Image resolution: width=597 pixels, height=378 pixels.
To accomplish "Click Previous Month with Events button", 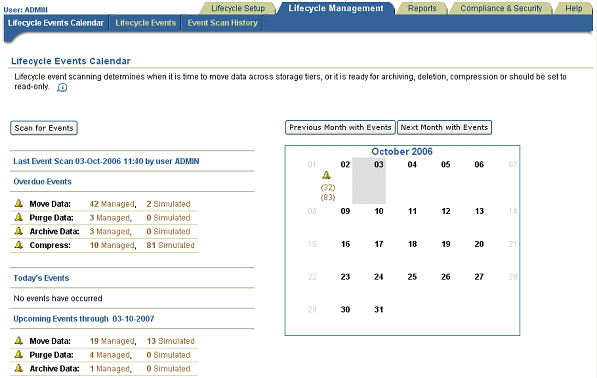I will tap(340, 127).
